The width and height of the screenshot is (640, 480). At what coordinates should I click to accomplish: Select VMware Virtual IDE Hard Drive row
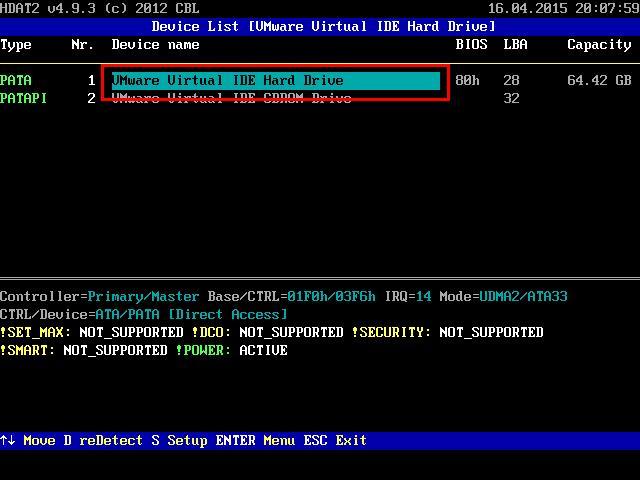pos(276,80)
